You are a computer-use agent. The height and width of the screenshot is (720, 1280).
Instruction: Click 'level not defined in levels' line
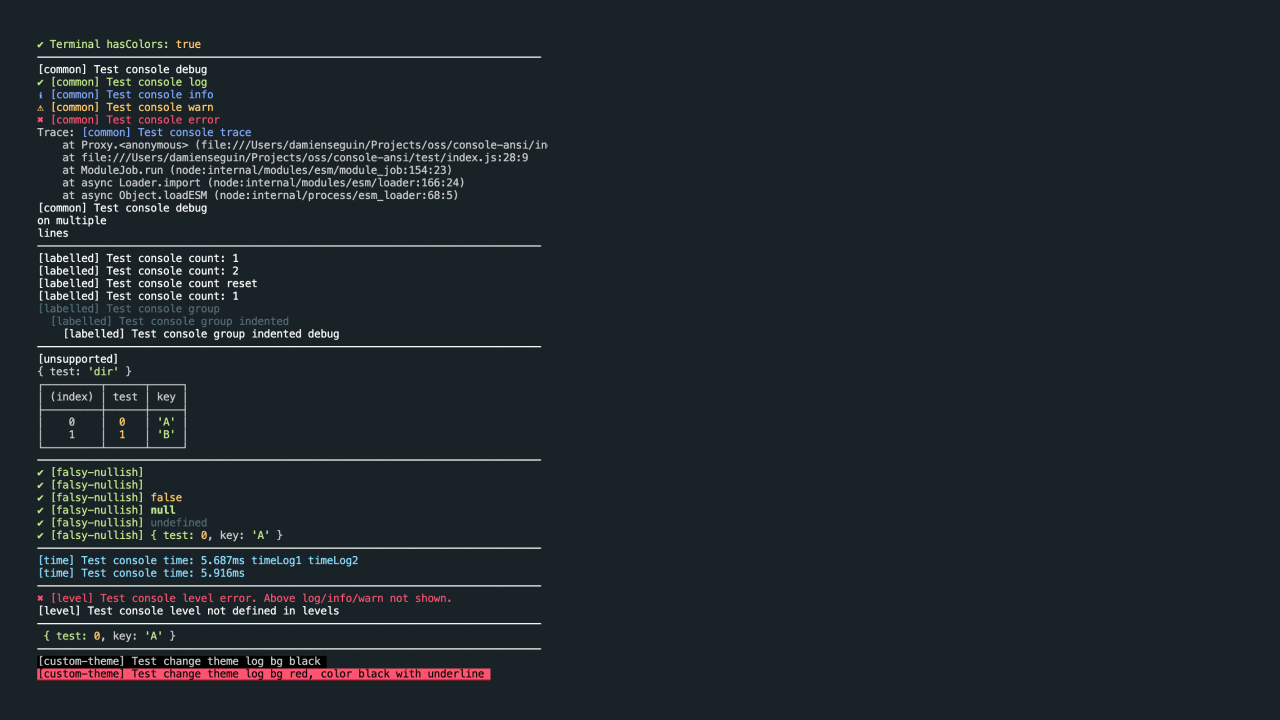188,611
